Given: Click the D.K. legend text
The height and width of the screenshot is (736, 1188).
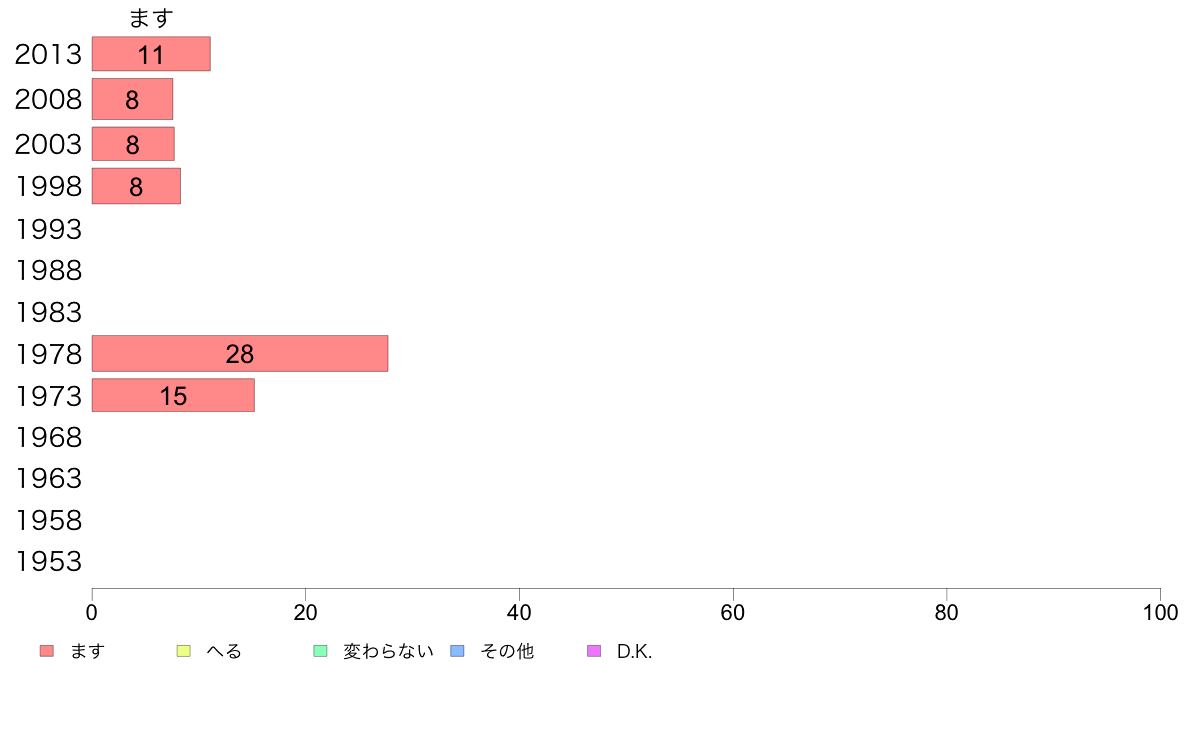Looking at the screenshot, I should point(634,651).
